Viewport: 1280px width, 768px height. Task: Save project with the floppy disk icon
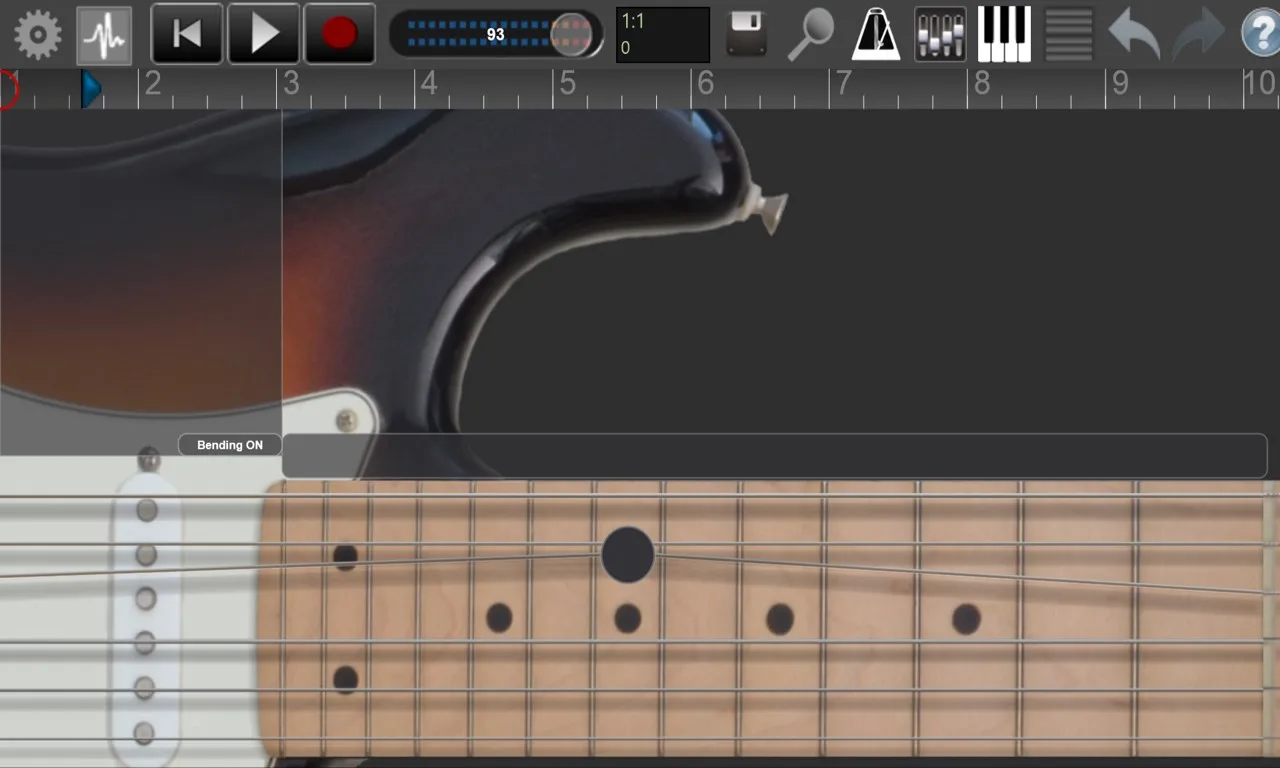[x=746, y=35]
